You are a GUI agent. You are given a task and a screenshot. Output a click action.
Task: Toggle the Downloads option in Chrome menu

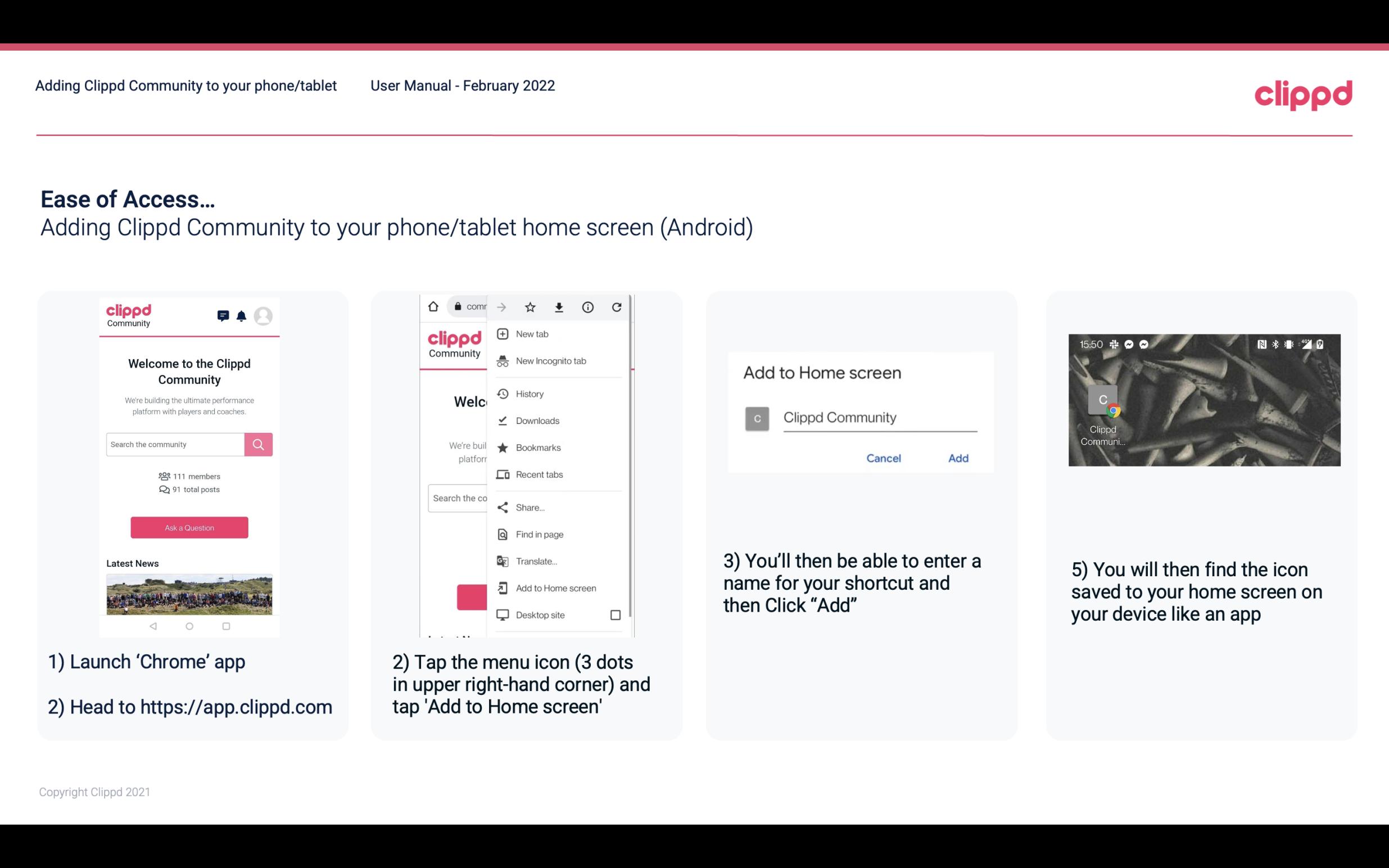click(x=536, y=420)
